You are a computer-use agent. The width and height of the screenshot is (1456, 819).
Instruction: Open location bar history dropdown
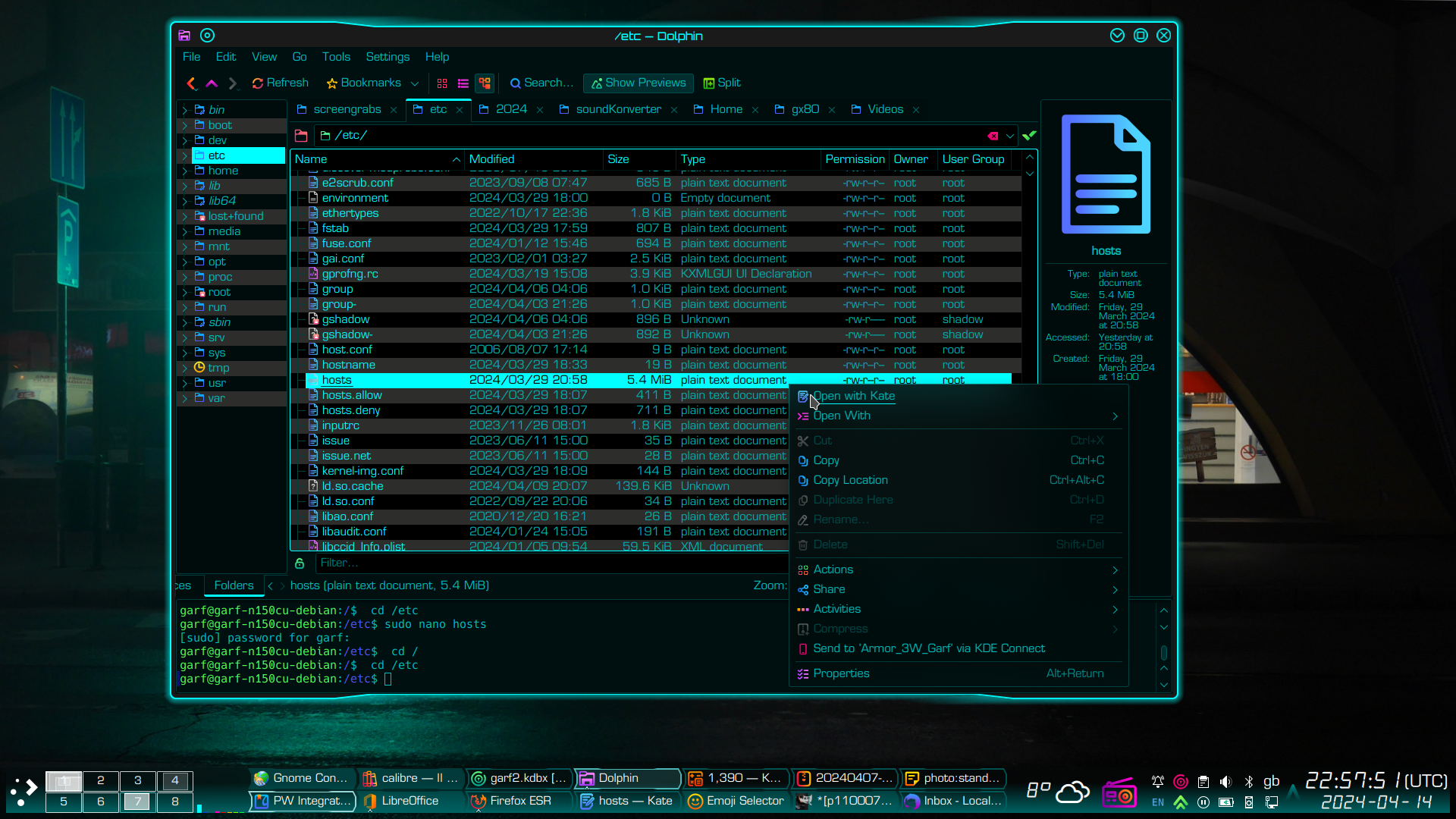1010,136
